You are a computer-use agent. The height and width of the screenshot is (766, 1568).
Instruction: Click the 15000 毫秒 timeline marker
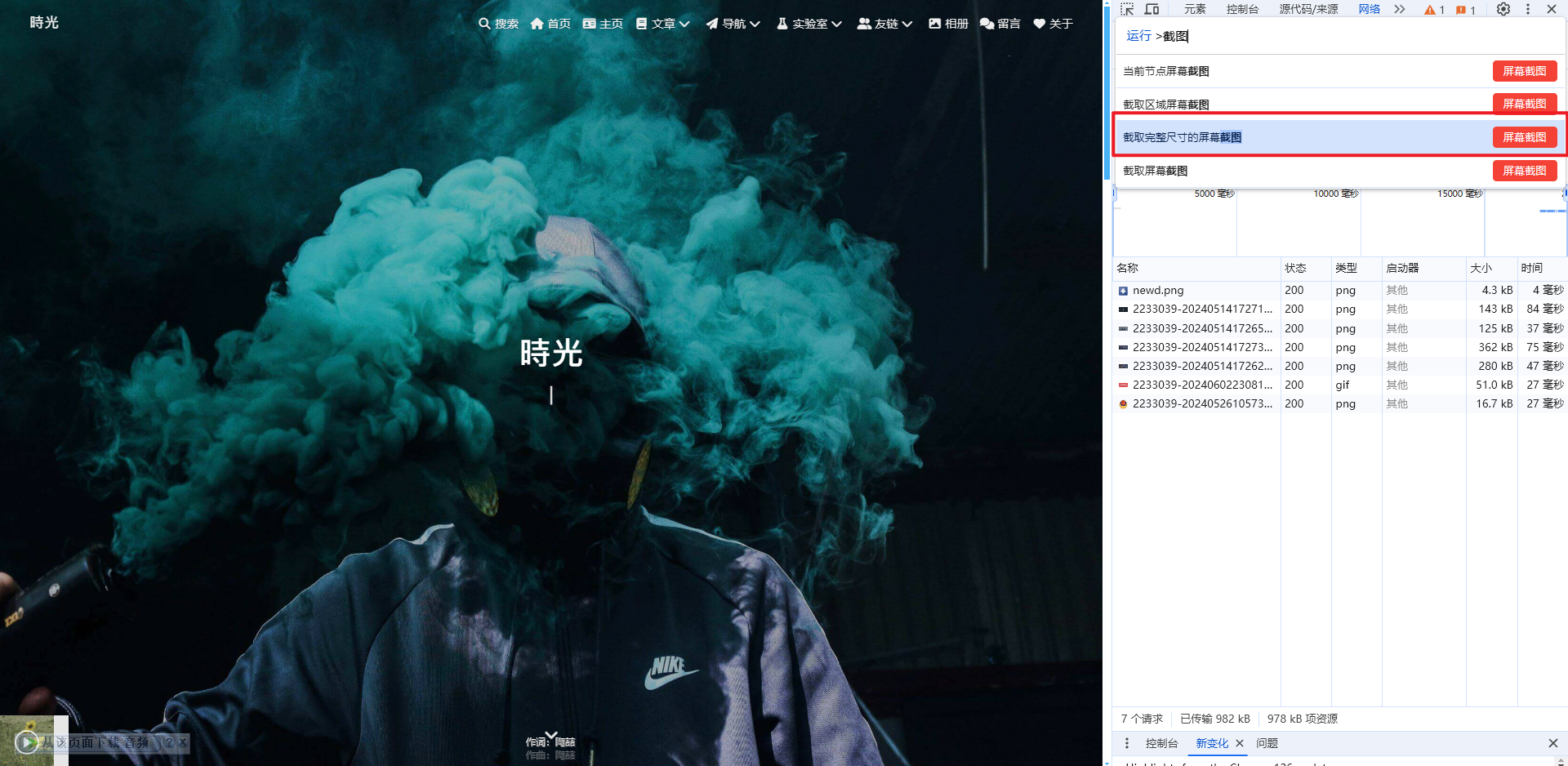click(1459, 194)
